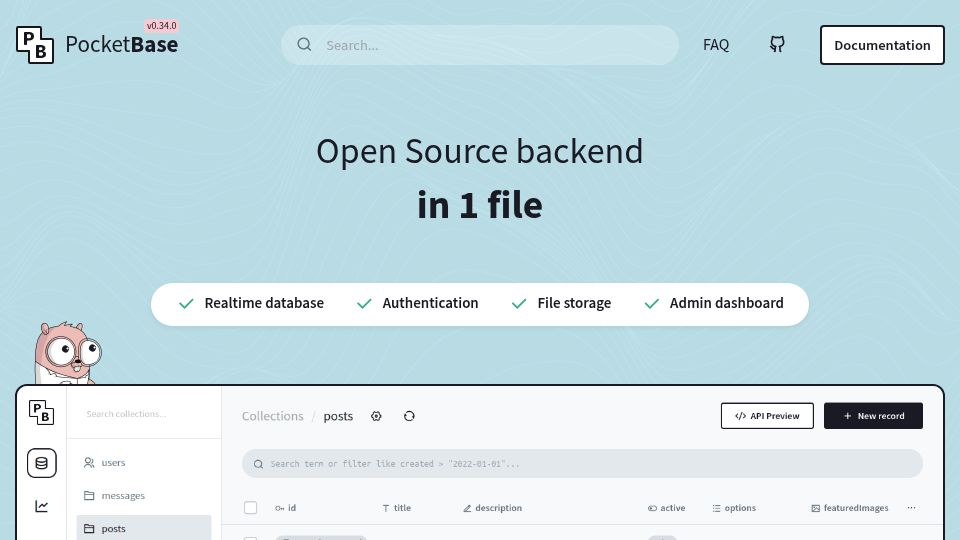Click the Authentication feature label

coord(430,303)
